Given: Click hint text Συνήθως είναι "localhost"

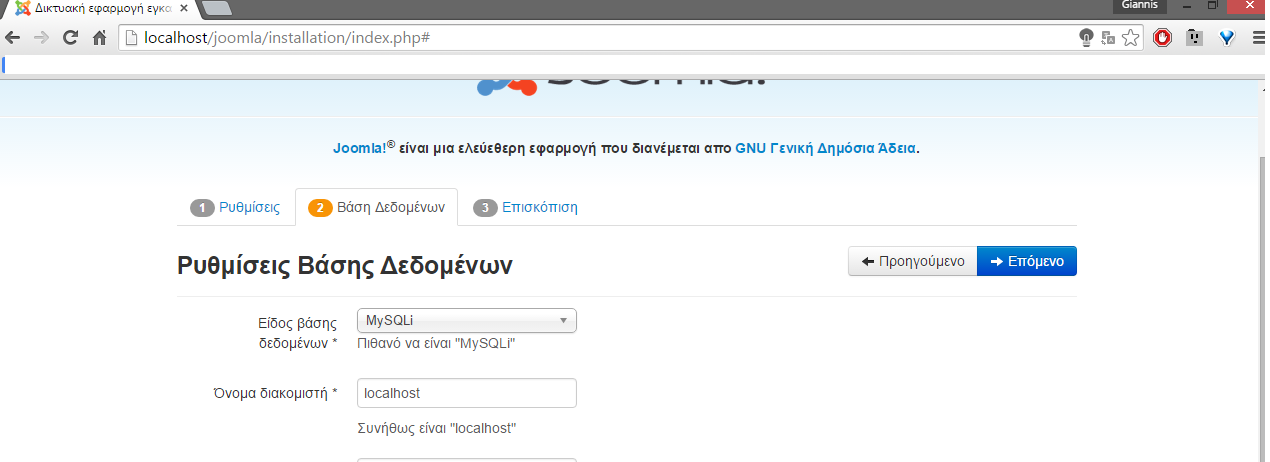Looking at the screenshot, I should pos(436,428).
